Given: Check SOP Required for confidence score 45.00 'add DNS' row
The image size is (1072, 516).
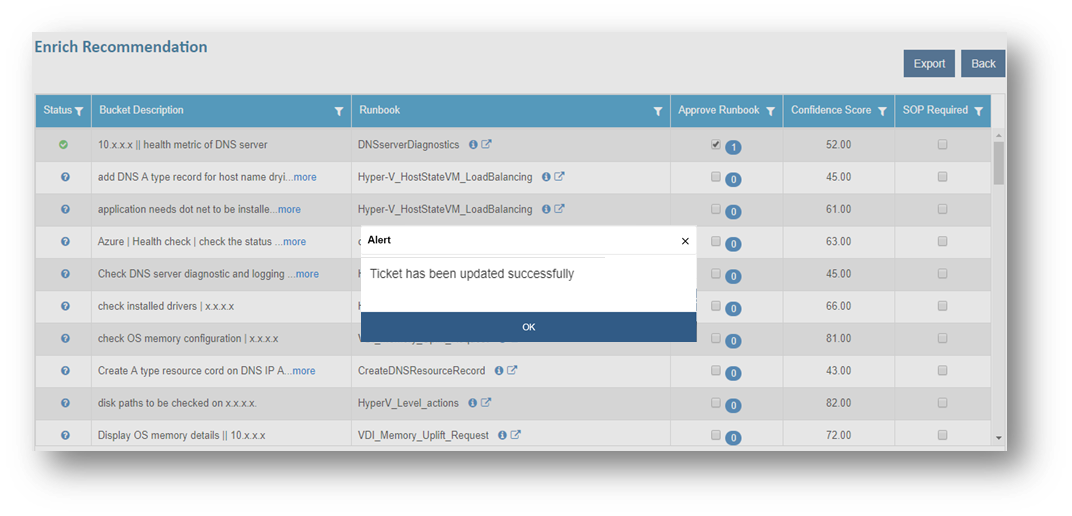Looking at the screenshot, I should (x=942, y=176).
